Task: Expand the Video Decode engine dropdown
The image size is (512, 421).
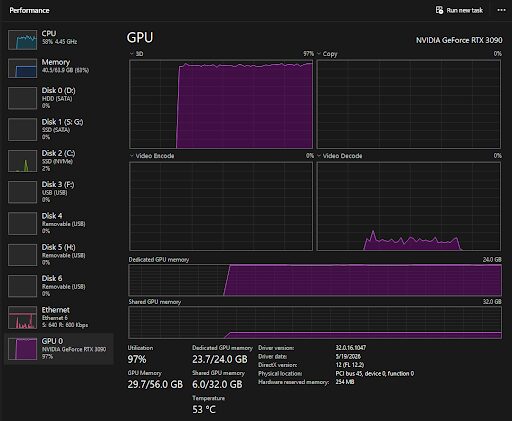Action: coord(319,156)
